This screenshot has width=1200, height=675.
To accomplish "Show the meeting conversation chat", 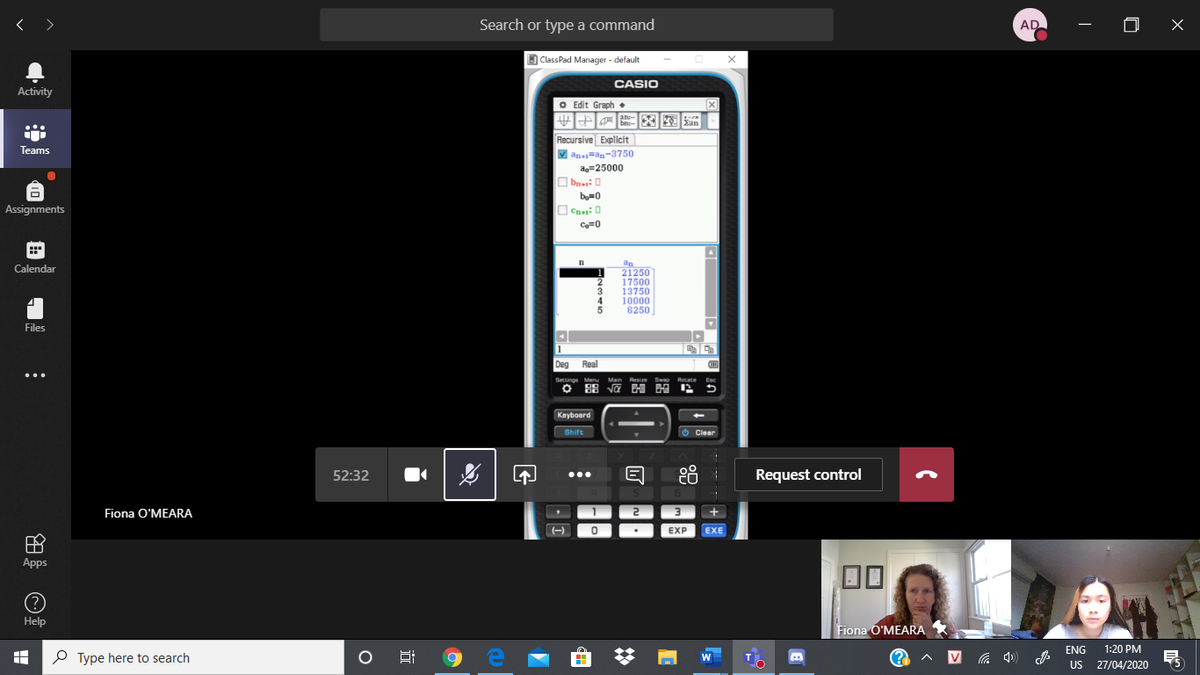I will (634, 475).
